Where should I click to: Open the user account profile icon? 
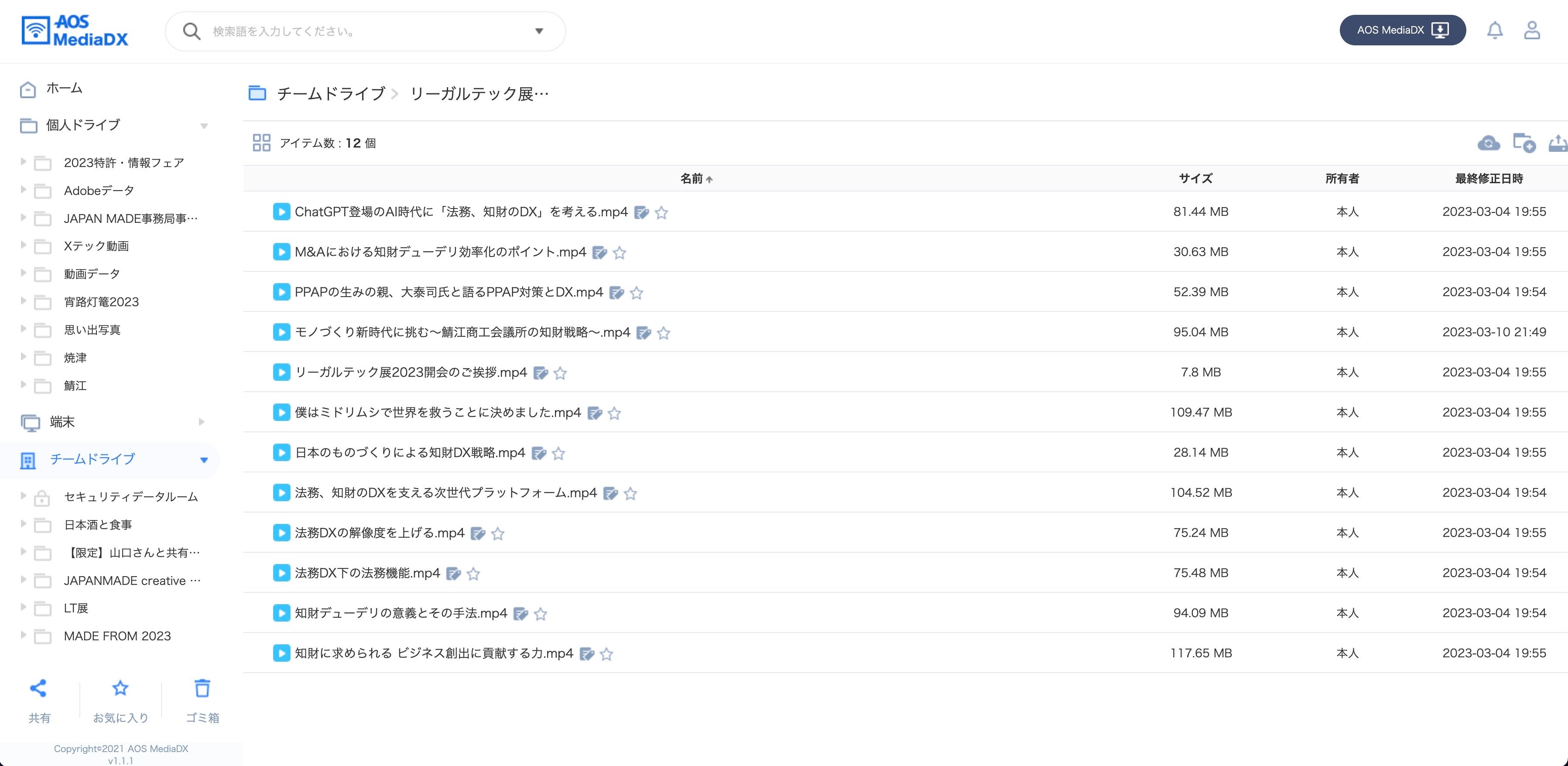(x=1531, y=31)
